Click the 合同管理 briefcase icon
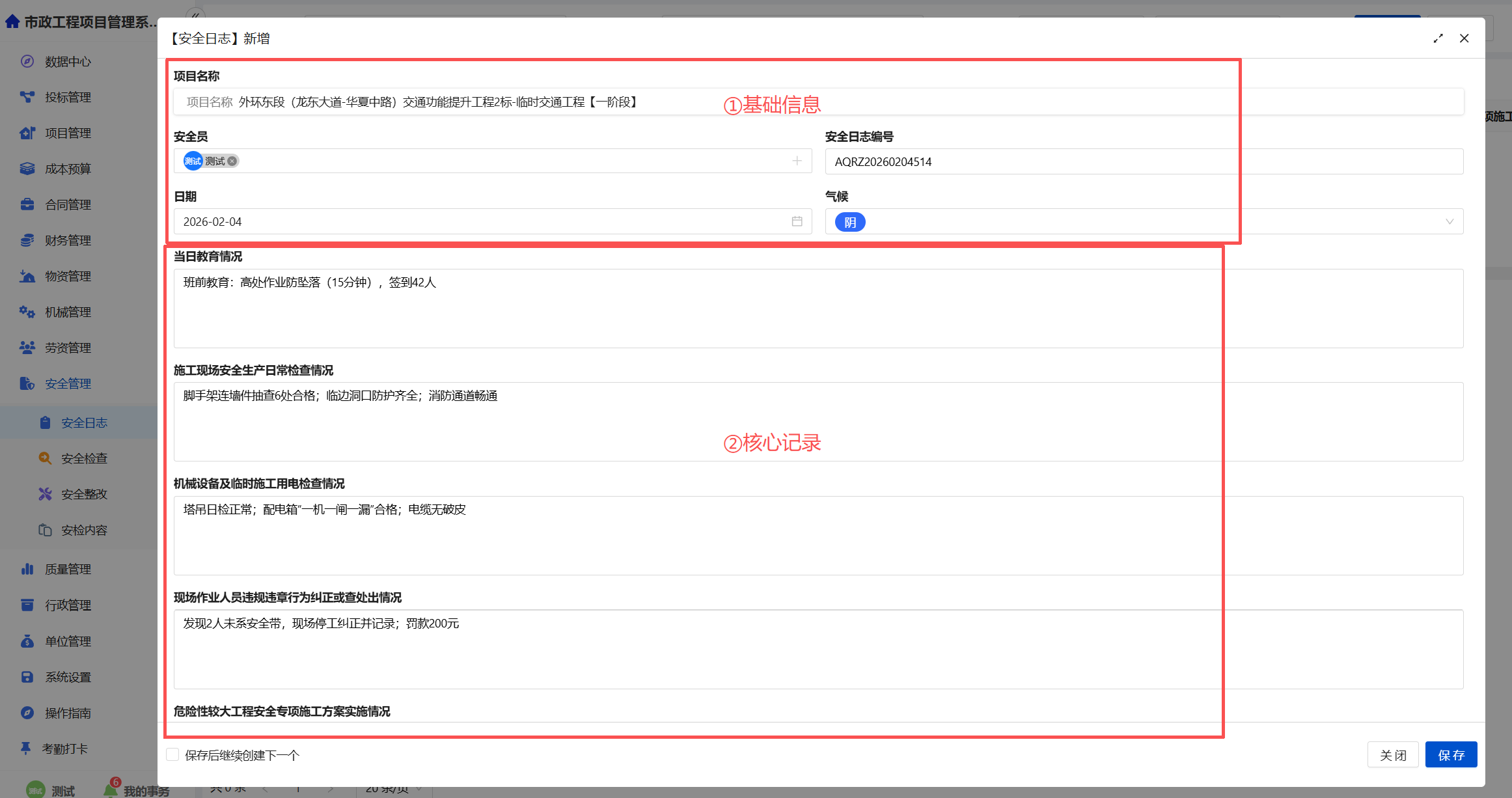 [x=27, y=204]
